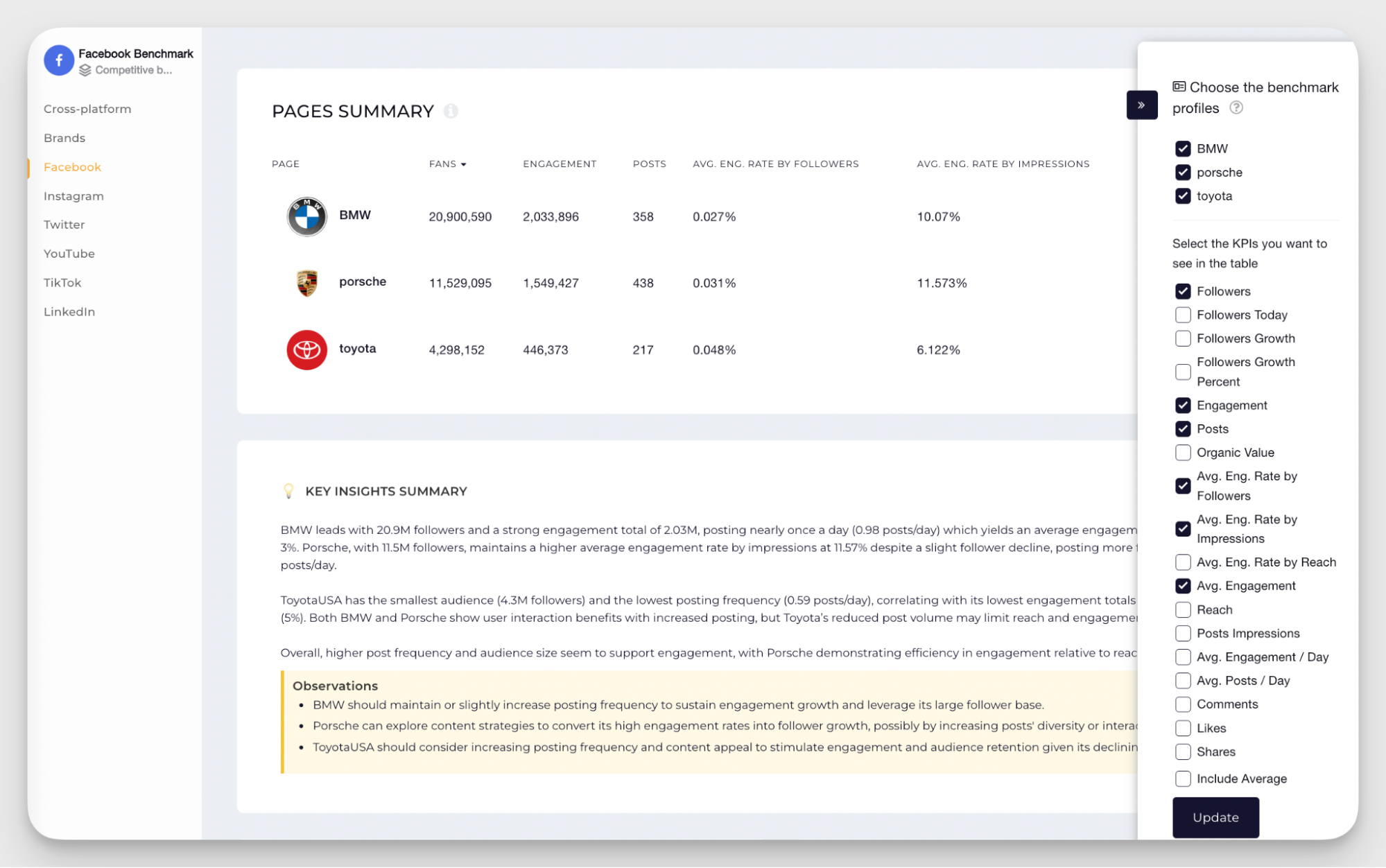Viewport: 1386px width, 868px height.
Task: Open the Pages Summary info tooltip icon
Action: click(x=451, y=111)
